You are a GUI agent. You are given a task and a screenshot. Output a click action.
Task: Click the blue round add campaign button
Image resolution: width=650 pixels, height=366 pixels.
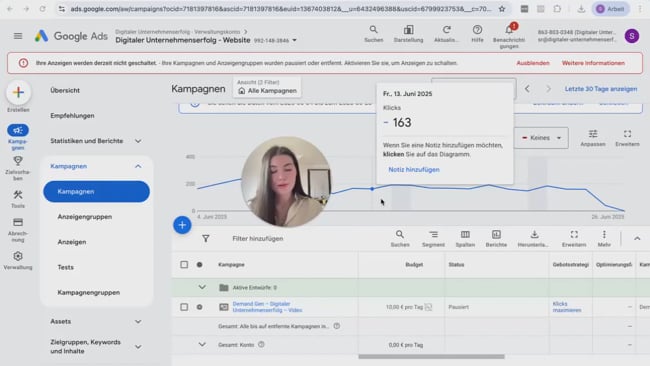point(182,225)
